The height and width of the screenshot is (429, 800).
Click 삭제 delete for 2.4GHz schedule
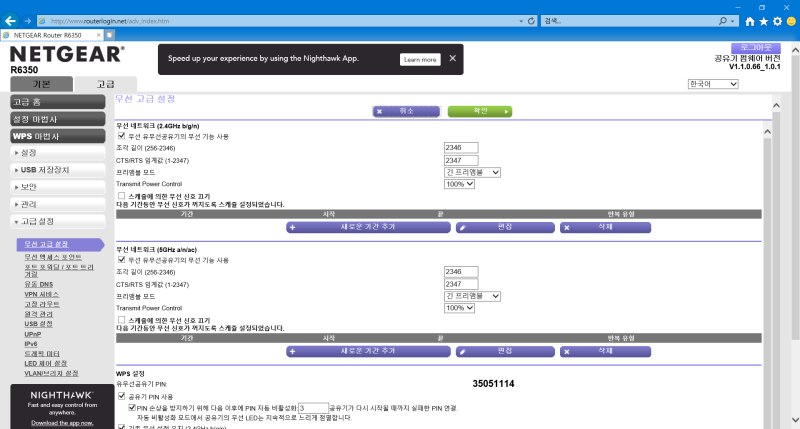click(x=605, y=227)
